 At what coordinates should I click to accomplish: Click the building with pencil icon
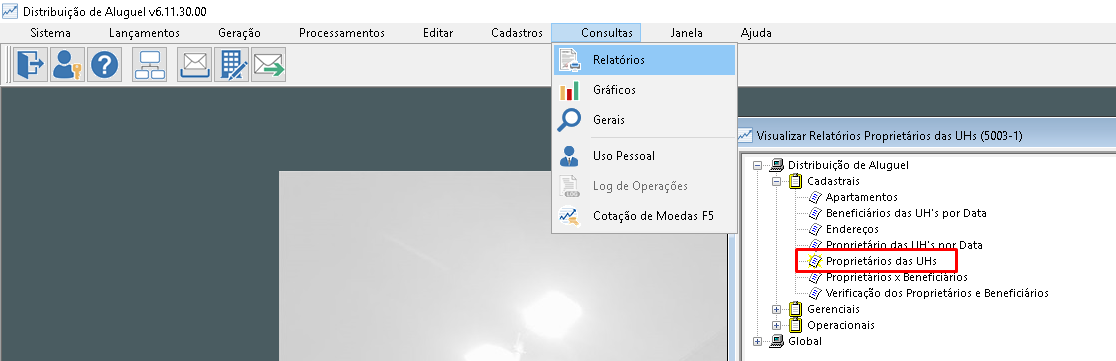pyautogui.click(x=231, y=65)
